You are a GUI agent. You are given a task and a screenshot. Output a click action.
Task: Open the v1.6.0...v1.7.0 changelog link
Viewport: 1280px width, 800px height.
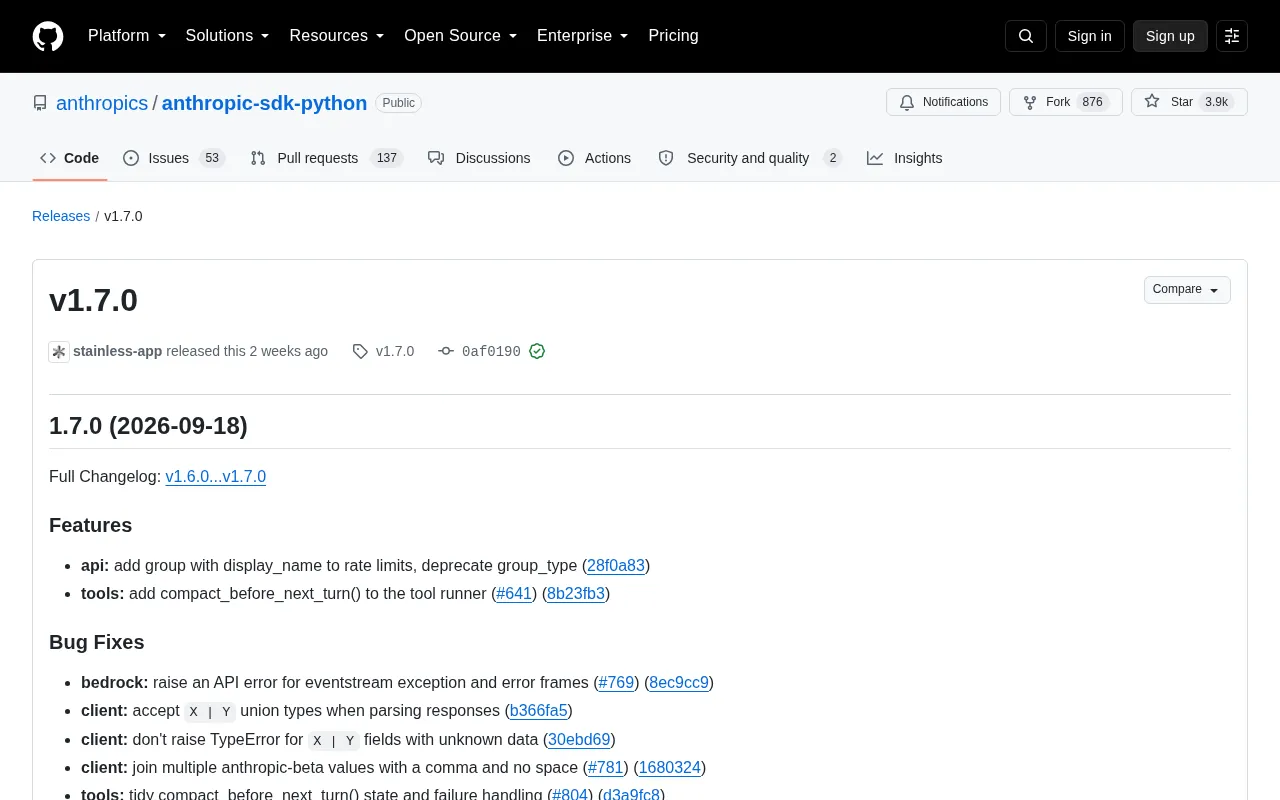(x=216, y=477)
